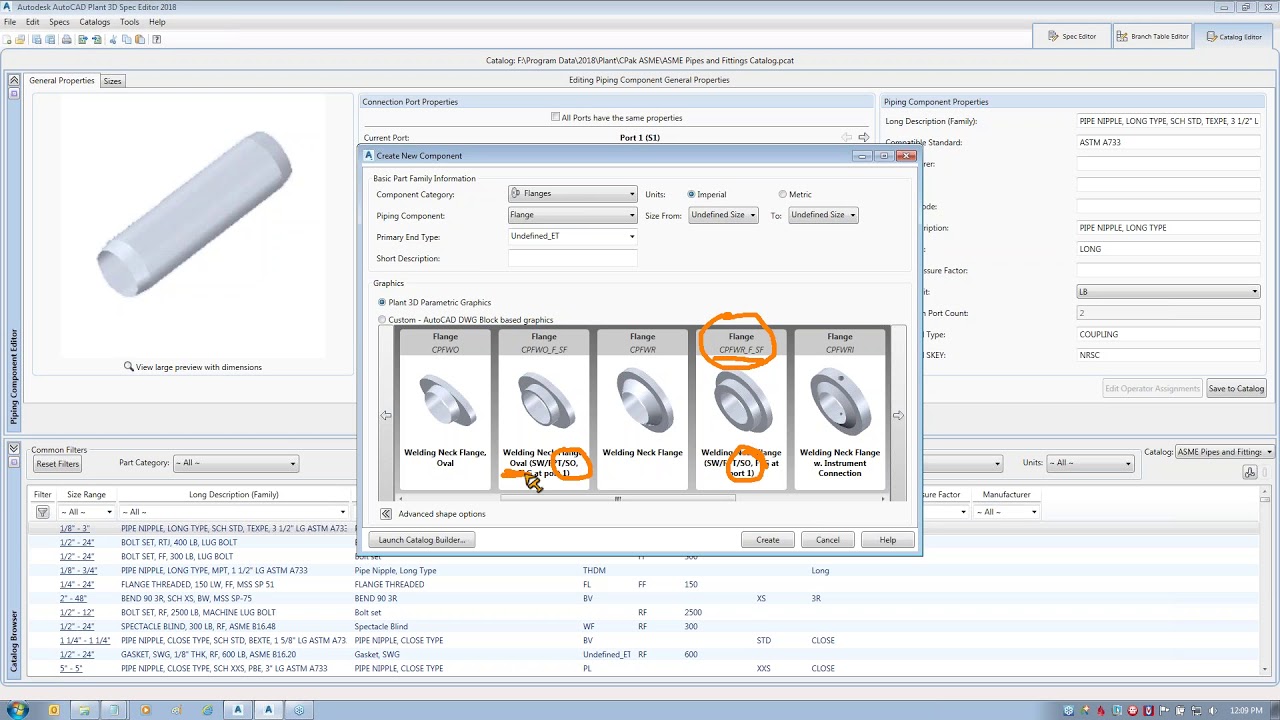This screenshot has height=720, width=1280.
Task: Open the Tools menu
Action: [130, 22]
